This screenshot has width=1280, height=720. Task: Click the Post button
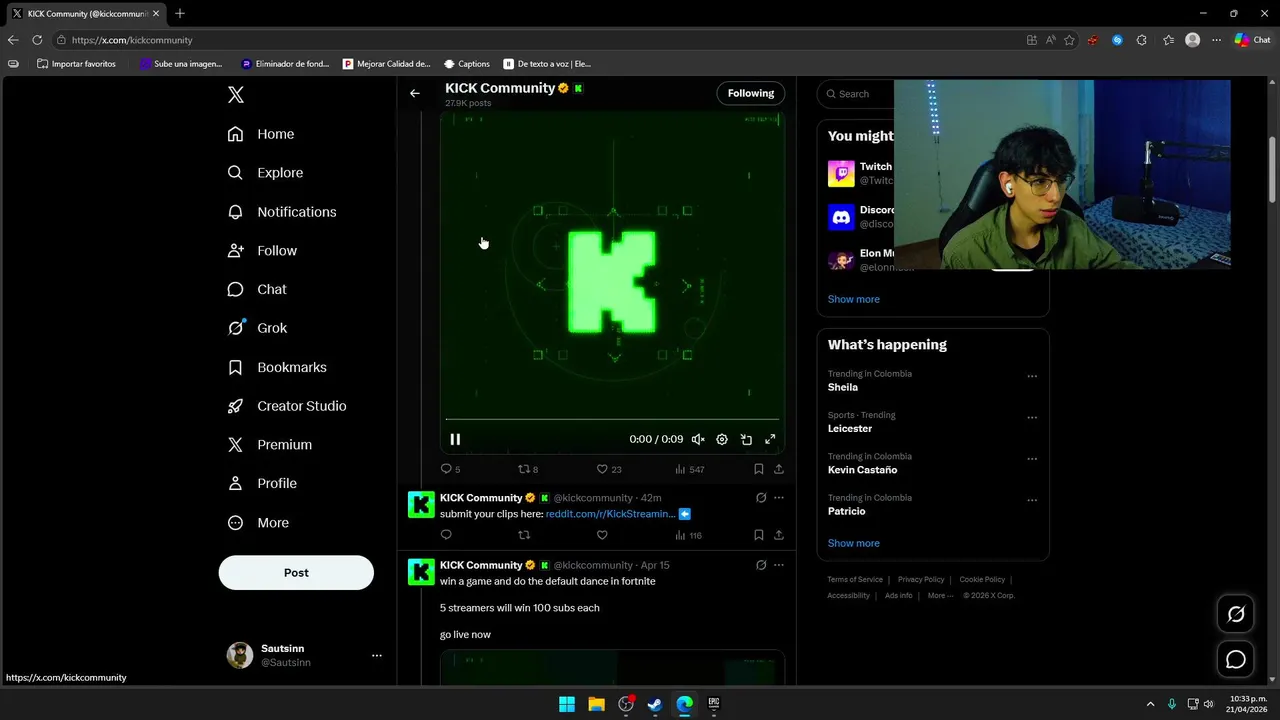(296, 573)
